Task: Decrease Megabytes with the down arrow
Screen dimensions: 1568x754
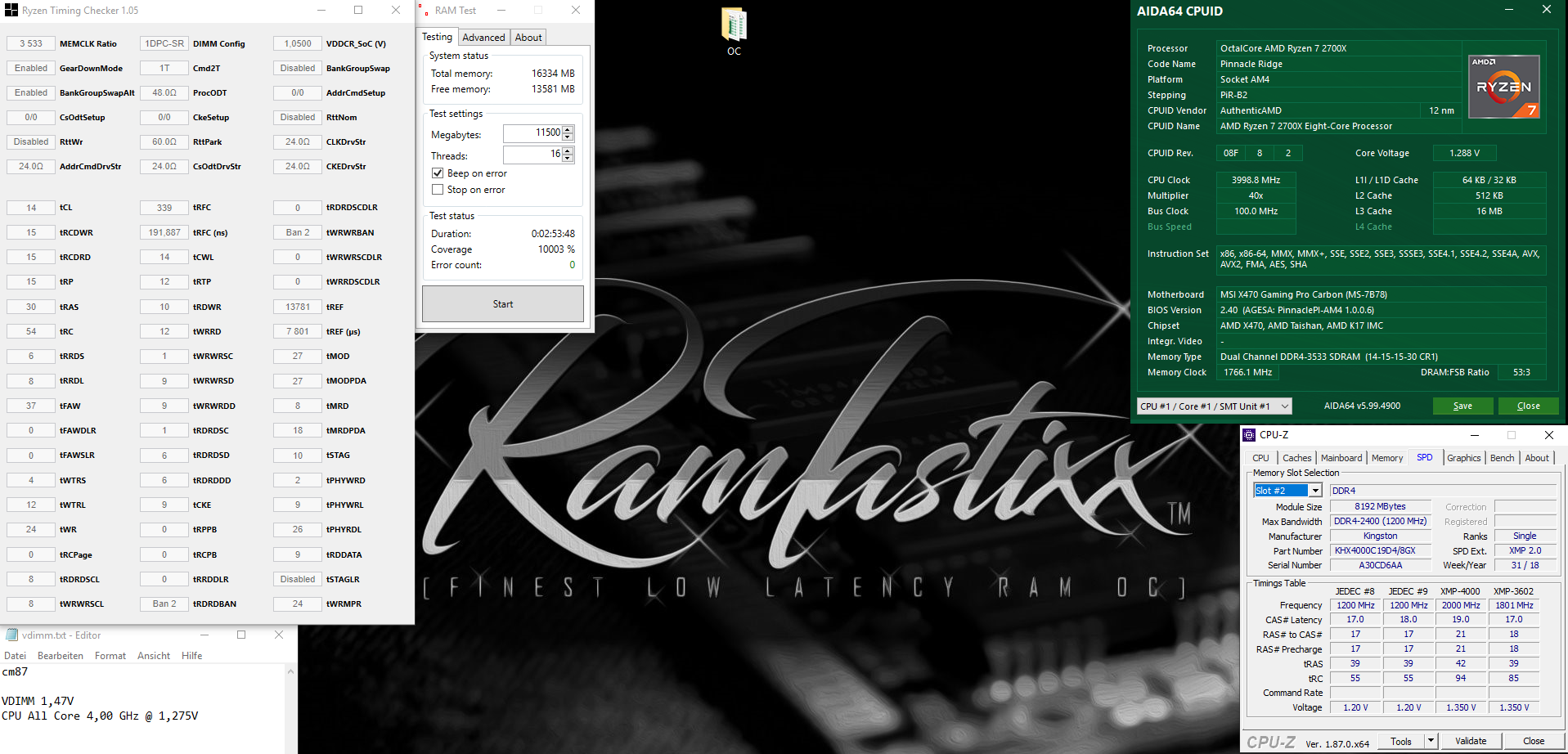Action: (x=568, y=137)
